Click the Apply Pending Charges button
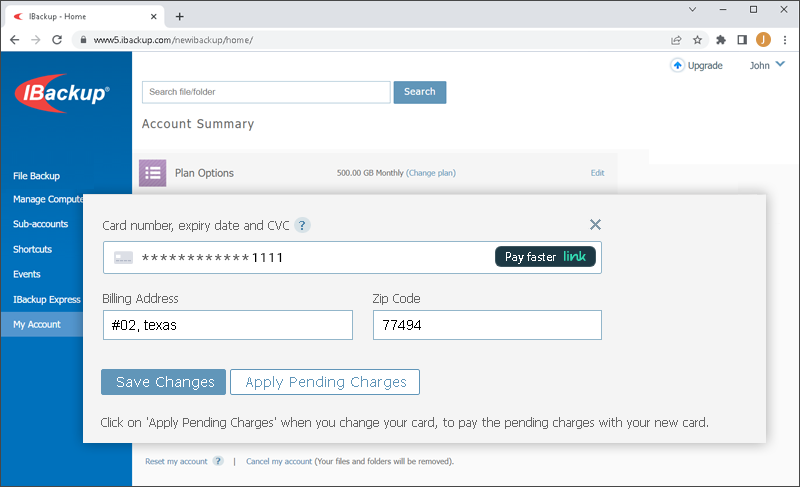Viewport: 800px width, 487px height. coord(325,382)
